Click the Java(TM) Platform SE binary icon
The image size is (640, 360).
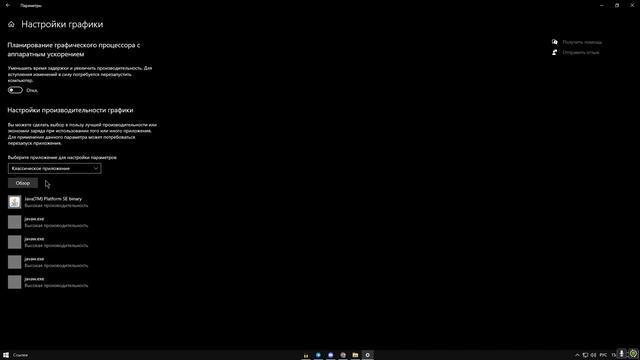pyautogui.click(x=14, y=202)
